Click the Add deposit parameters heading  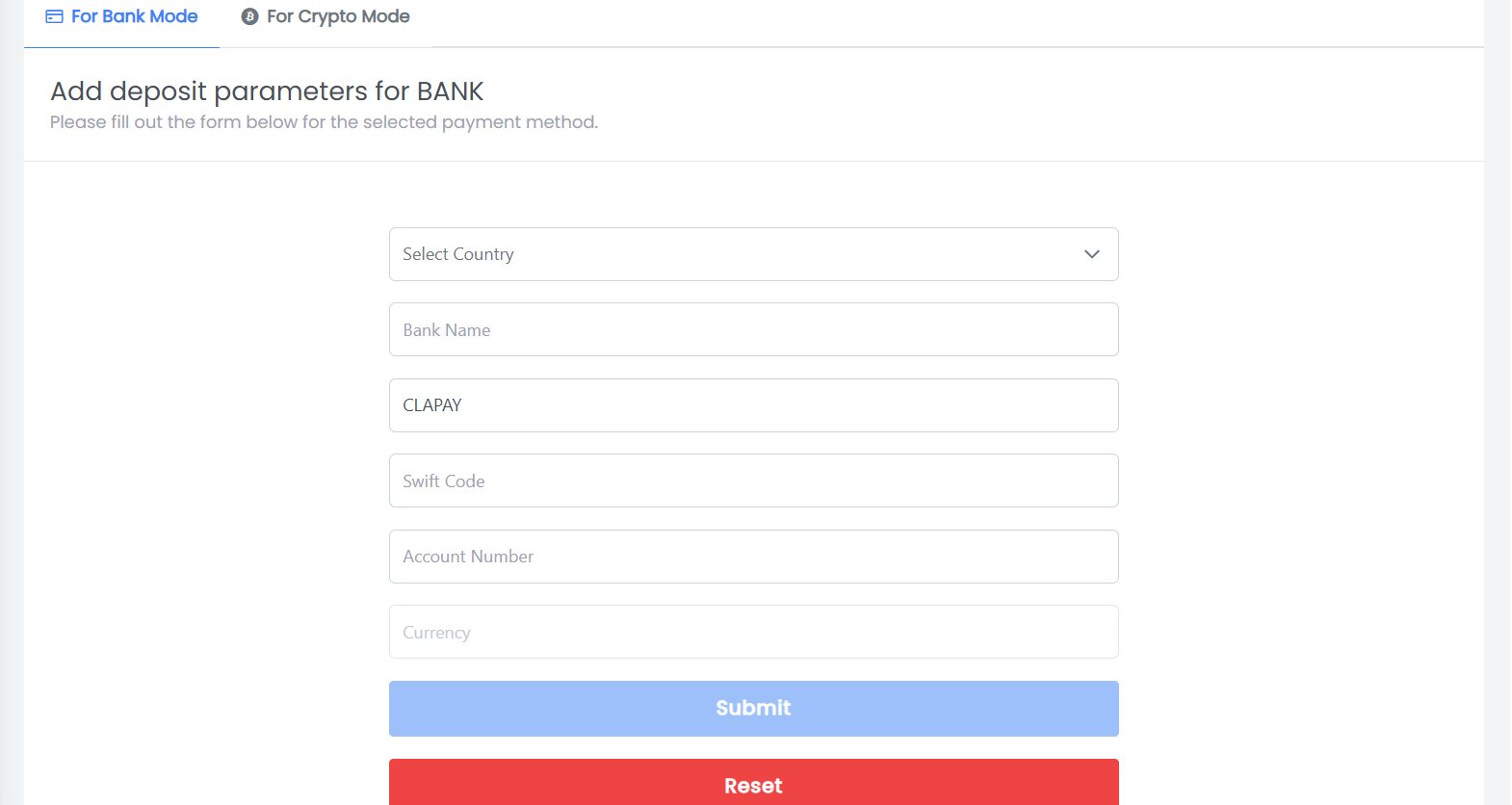click(x=267, y=91)
